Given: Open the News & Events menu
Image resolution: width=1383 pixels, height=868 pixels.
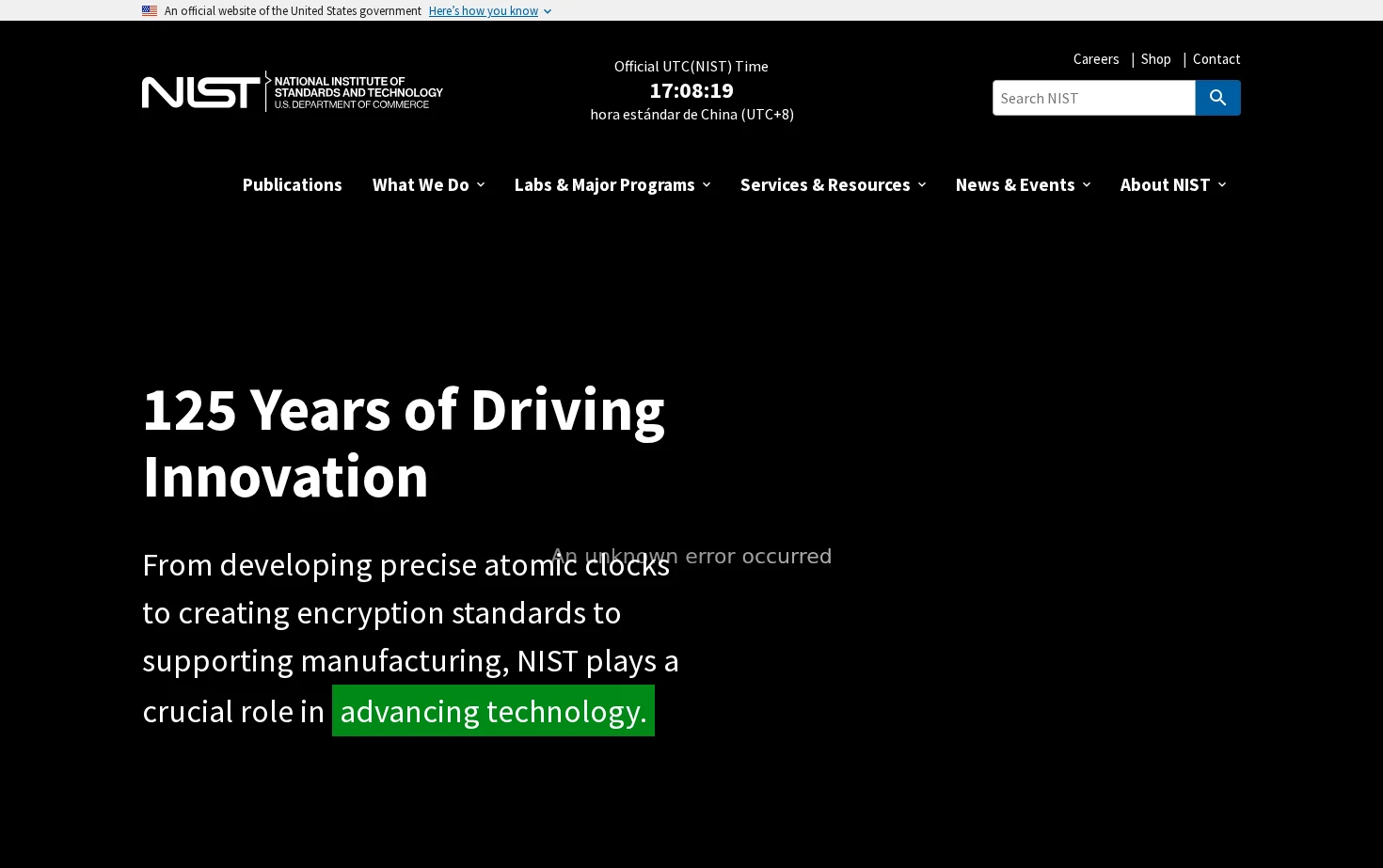Looking at the screenshot, I should pyautogui.click(x=1015, y=184).
